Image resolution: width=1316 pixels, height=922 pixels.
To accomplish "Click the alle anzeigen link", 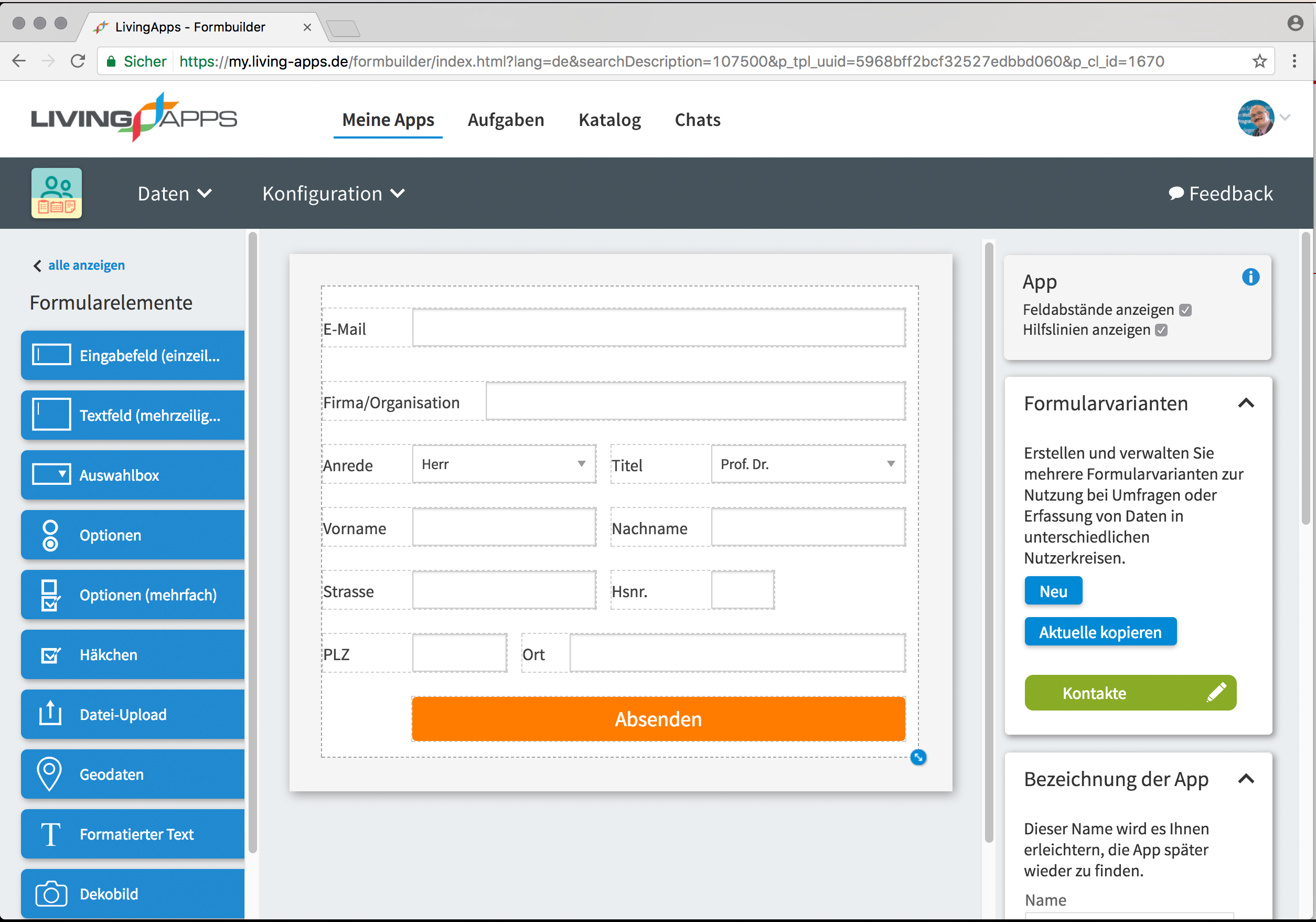I will tap(87, 266).
